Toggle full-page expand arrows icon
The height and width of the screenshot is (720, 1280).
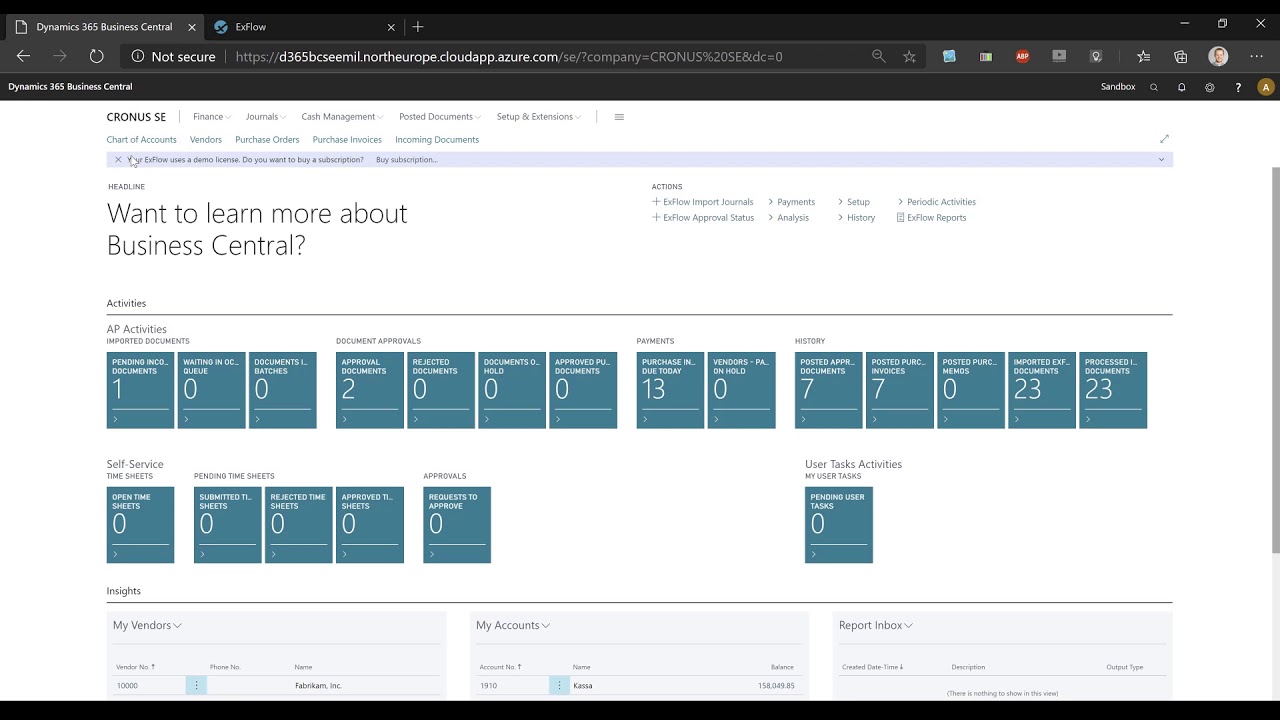[1164, 139]
